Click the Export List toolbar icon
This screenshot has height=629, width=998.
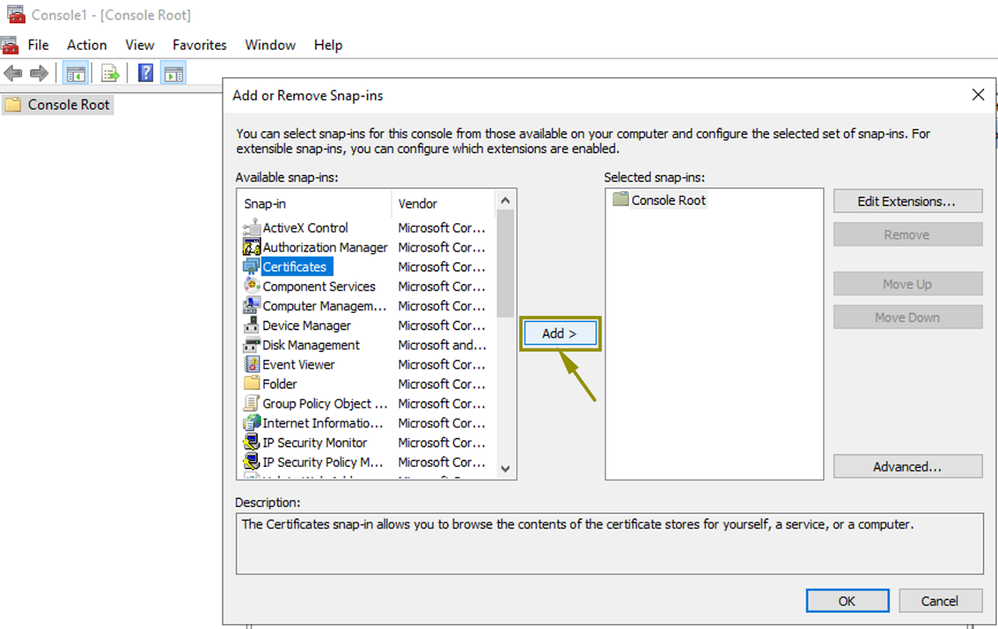[x=110, y=73]
